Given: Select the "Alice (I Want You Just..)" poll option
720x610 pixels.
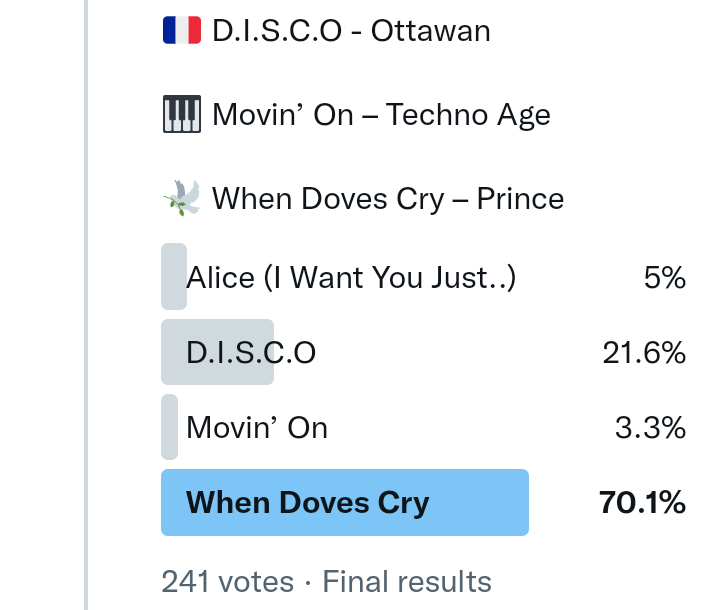Looking at the screenshot, I should [x=351, y=277].
